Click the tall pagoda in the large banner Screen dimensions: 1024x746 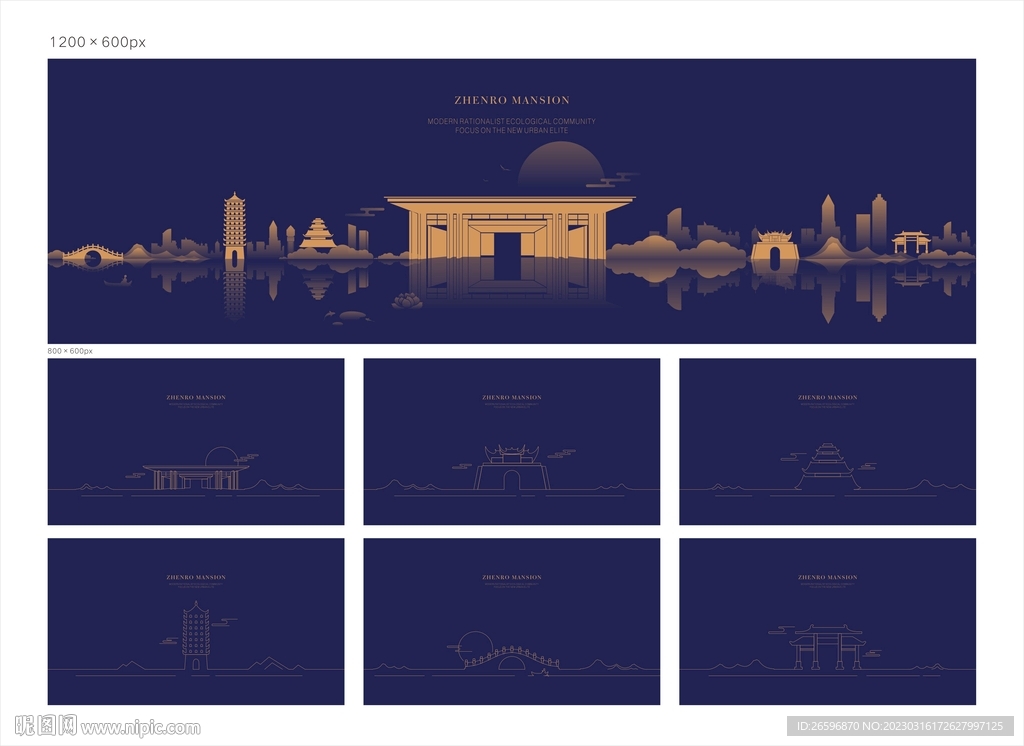(x=234, y=229)
